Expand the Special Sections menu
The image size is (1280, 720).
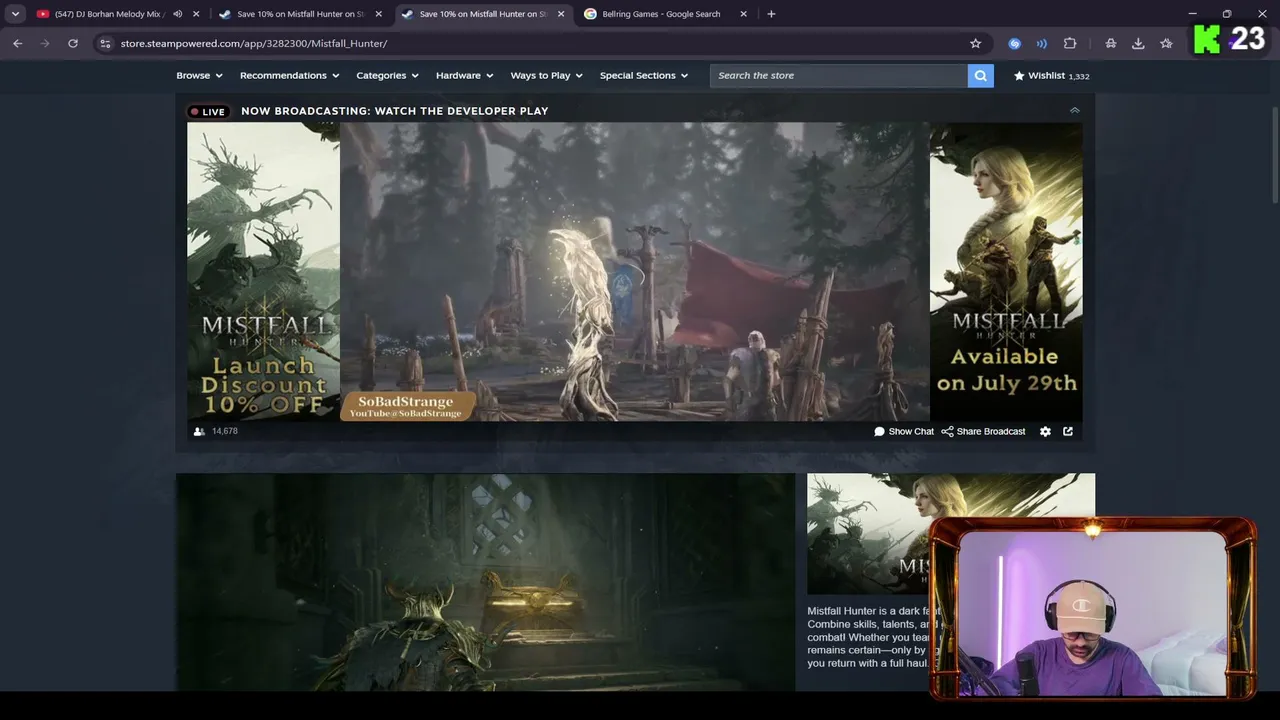pyautogui.click(x=644, y=75)
